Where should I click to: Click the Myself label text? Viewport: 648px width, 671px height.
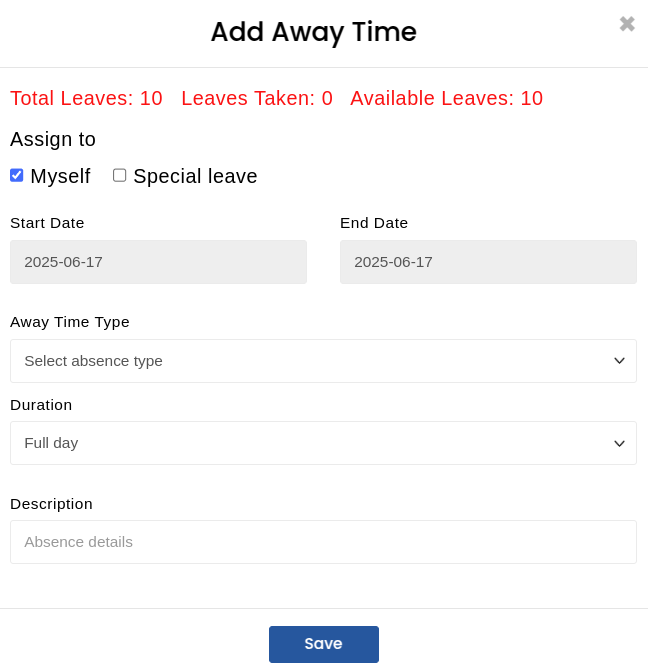[60, 176]
